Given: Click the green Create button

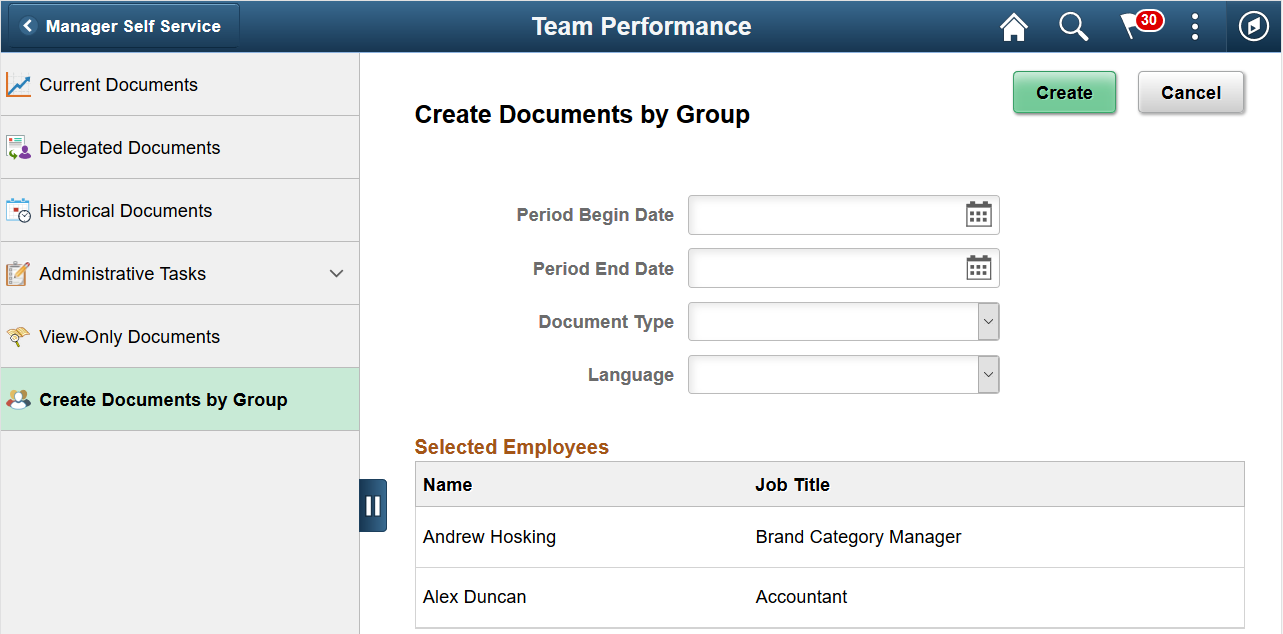Looking at the screenshot, I should pos(1064,93).
